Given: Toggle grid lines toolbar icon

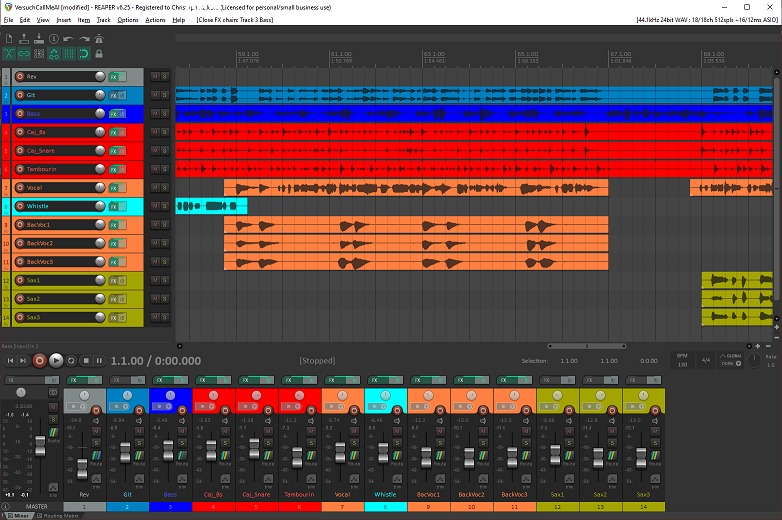Looking at the screenshot, I should click(69, 53).
